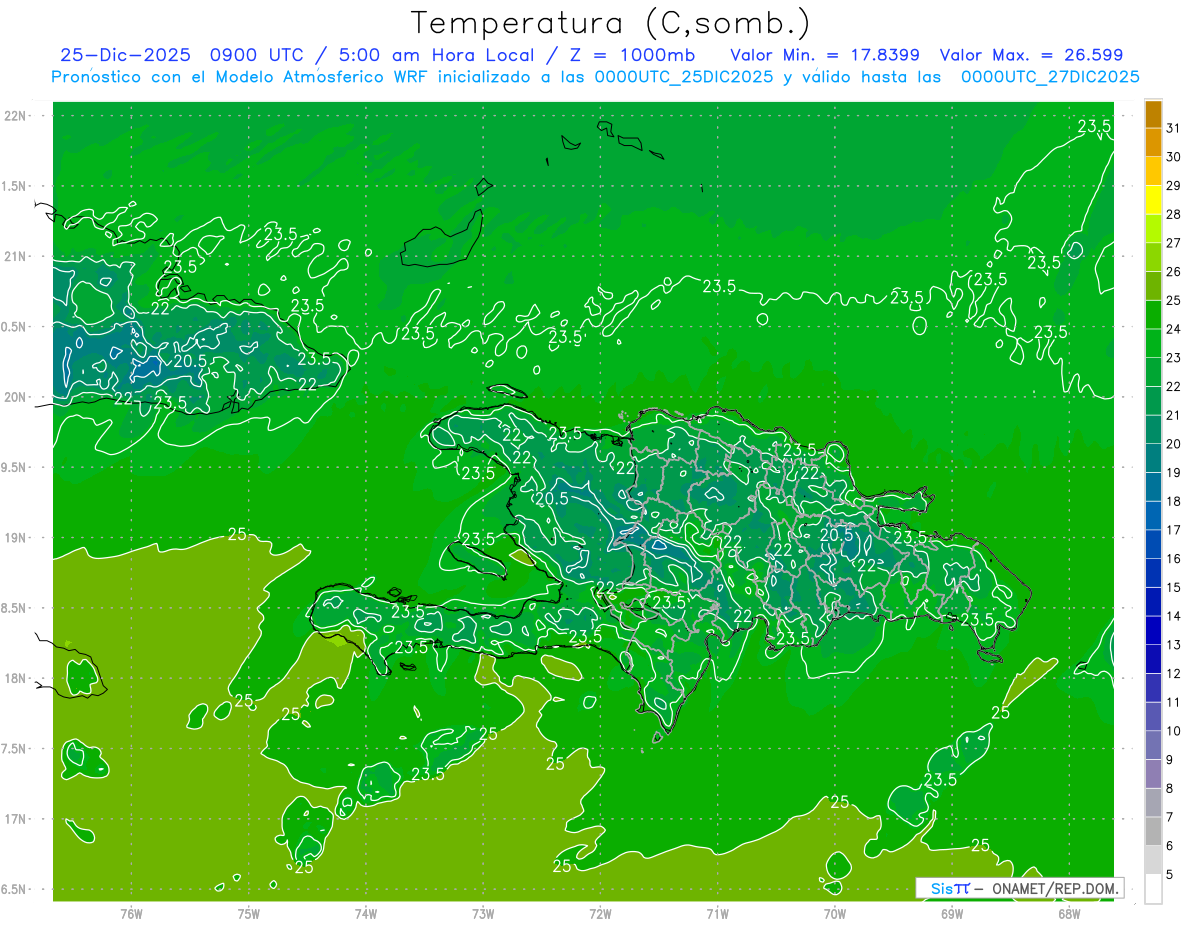Click the "19N" latitude axis label

[x=16, y=538]
